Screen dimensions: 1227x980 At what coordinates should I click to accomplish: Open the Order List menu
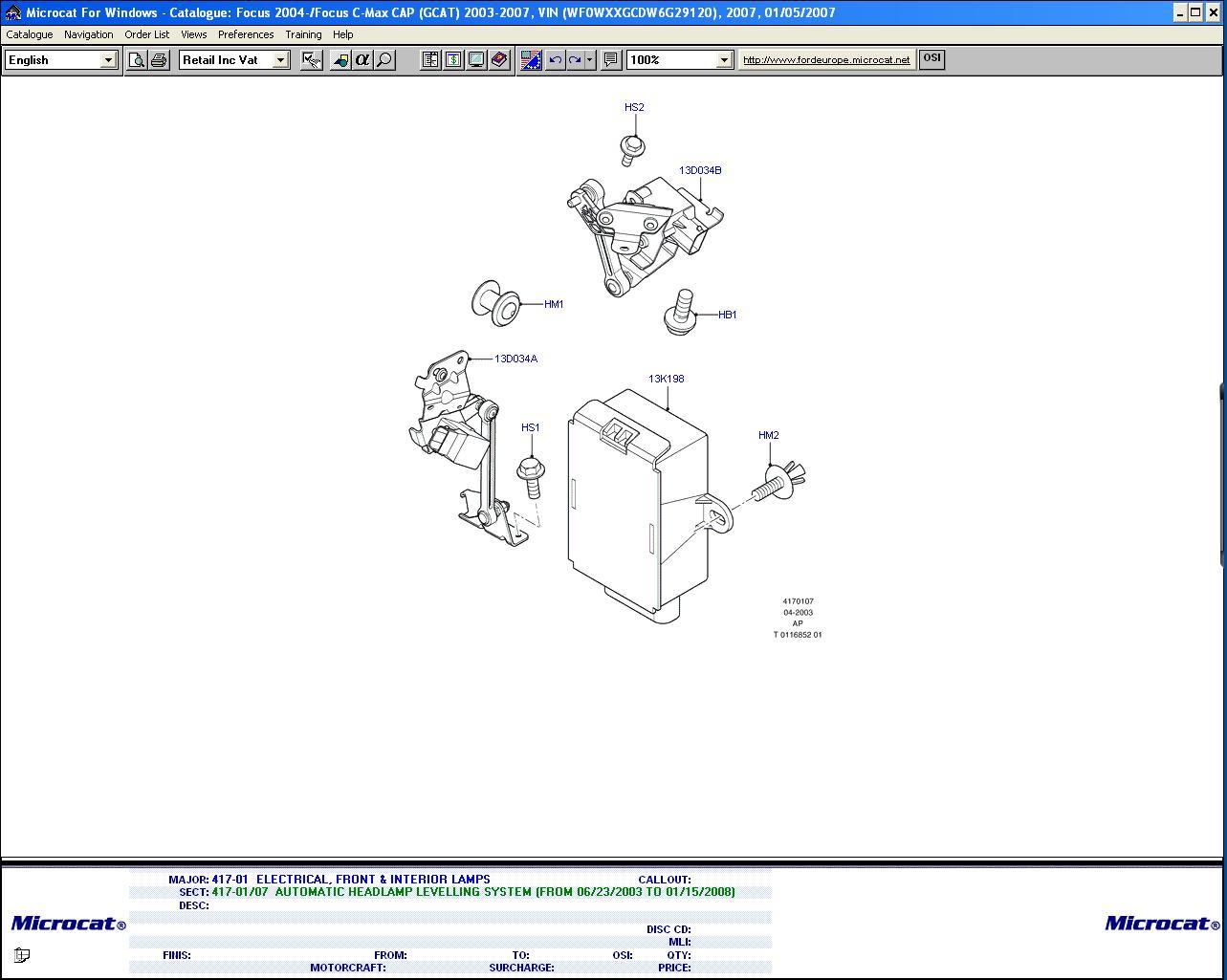point(146,34)
